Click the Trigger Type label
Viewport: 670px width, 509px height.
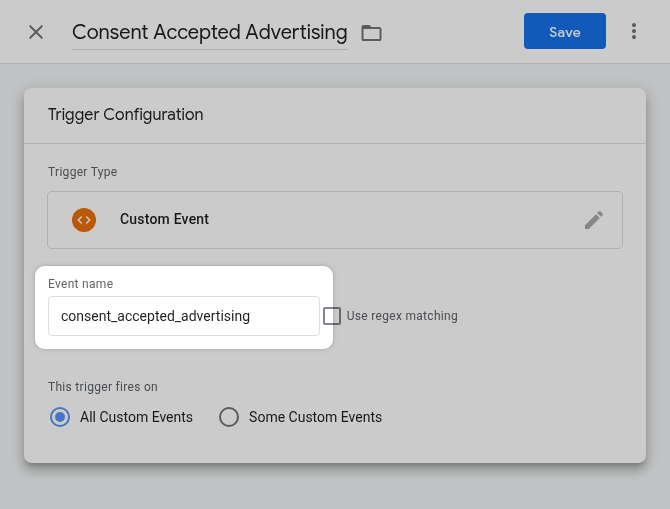82,172
